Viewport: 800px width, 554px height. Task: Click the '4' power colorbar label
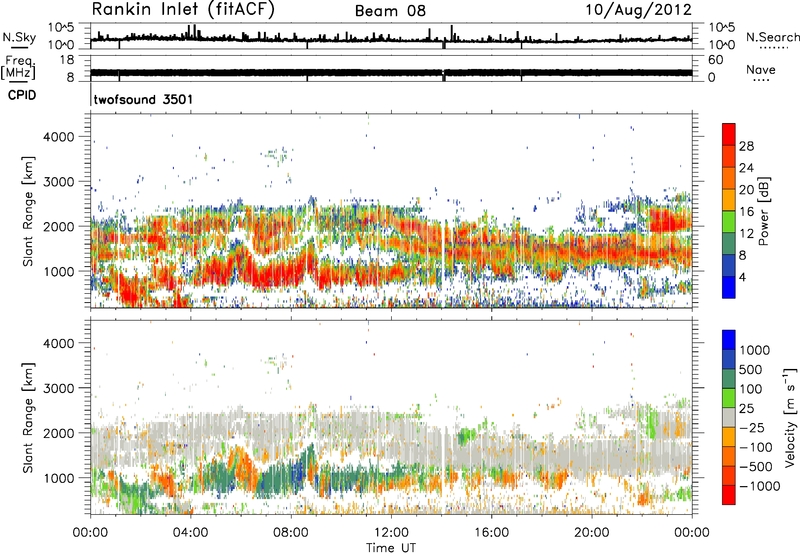(x=742, y=278)
